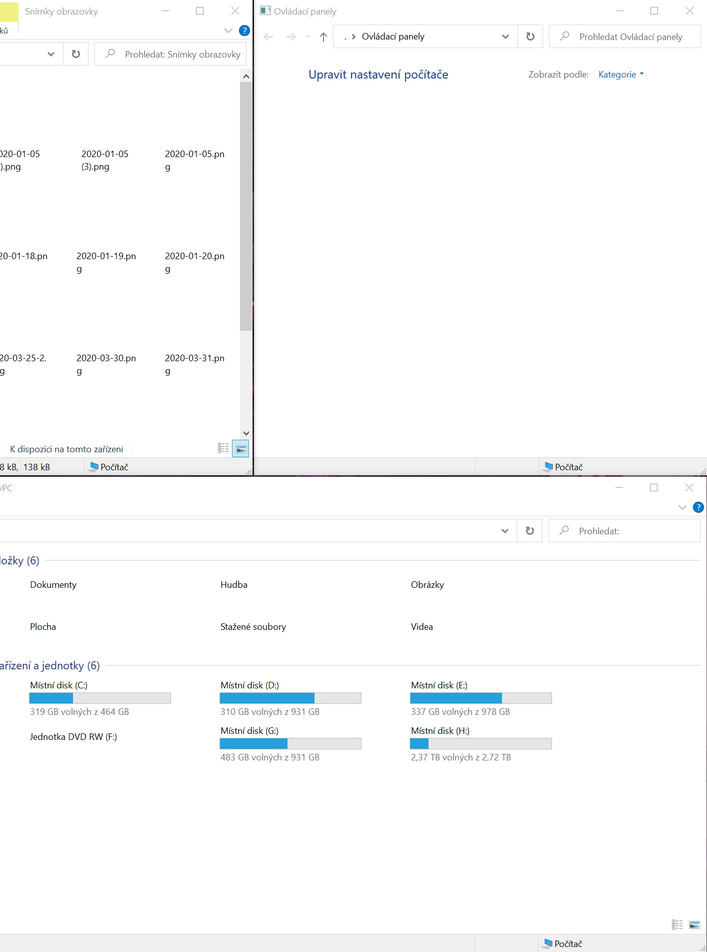
Task: Collapse Zařízení a jednotky (6) group header
Action: pyautogui.click(x=50, y=665)
